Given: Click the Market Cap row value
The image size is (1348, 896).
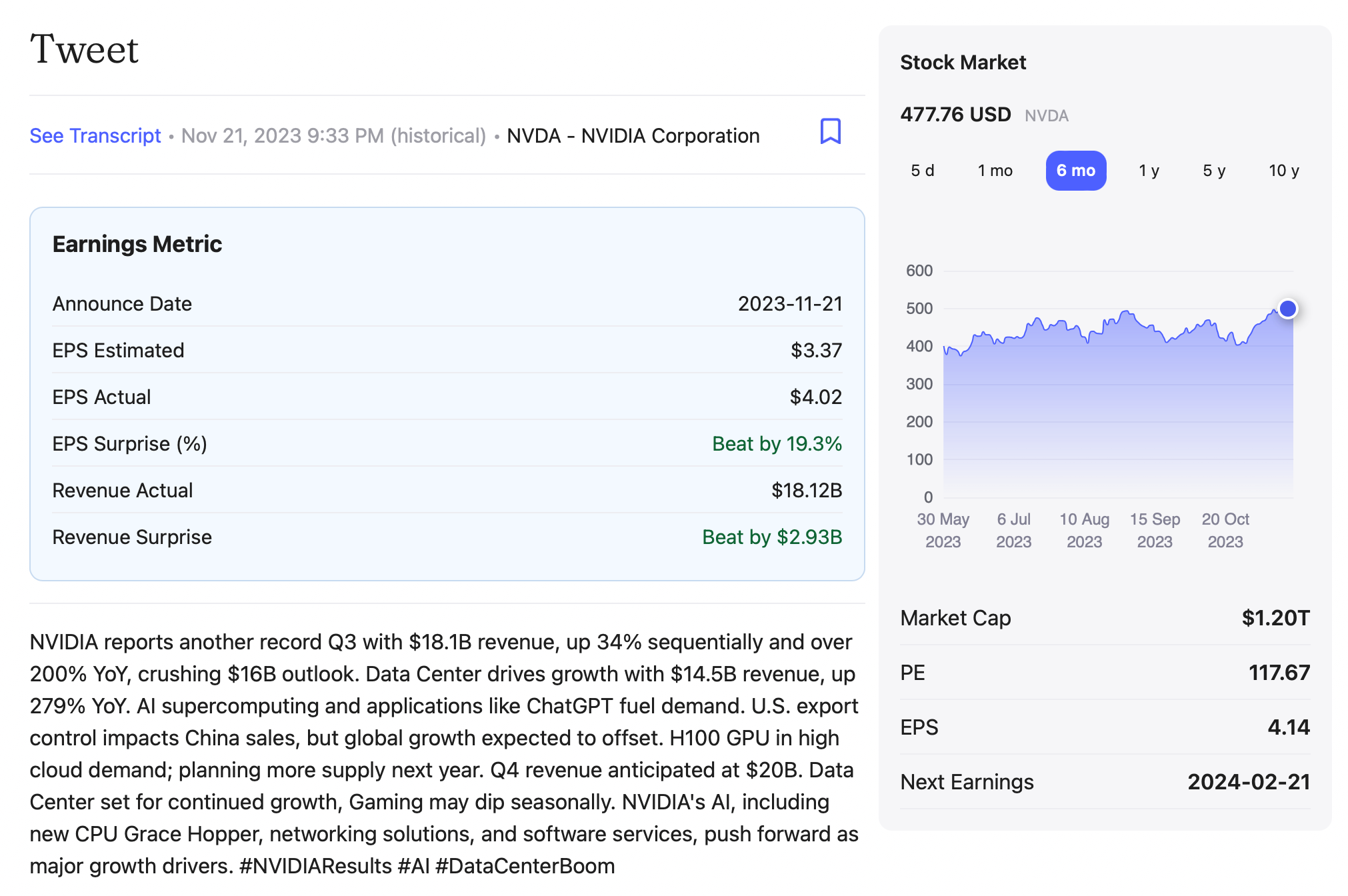Looking at the screenshot, I should [1275, 617].
